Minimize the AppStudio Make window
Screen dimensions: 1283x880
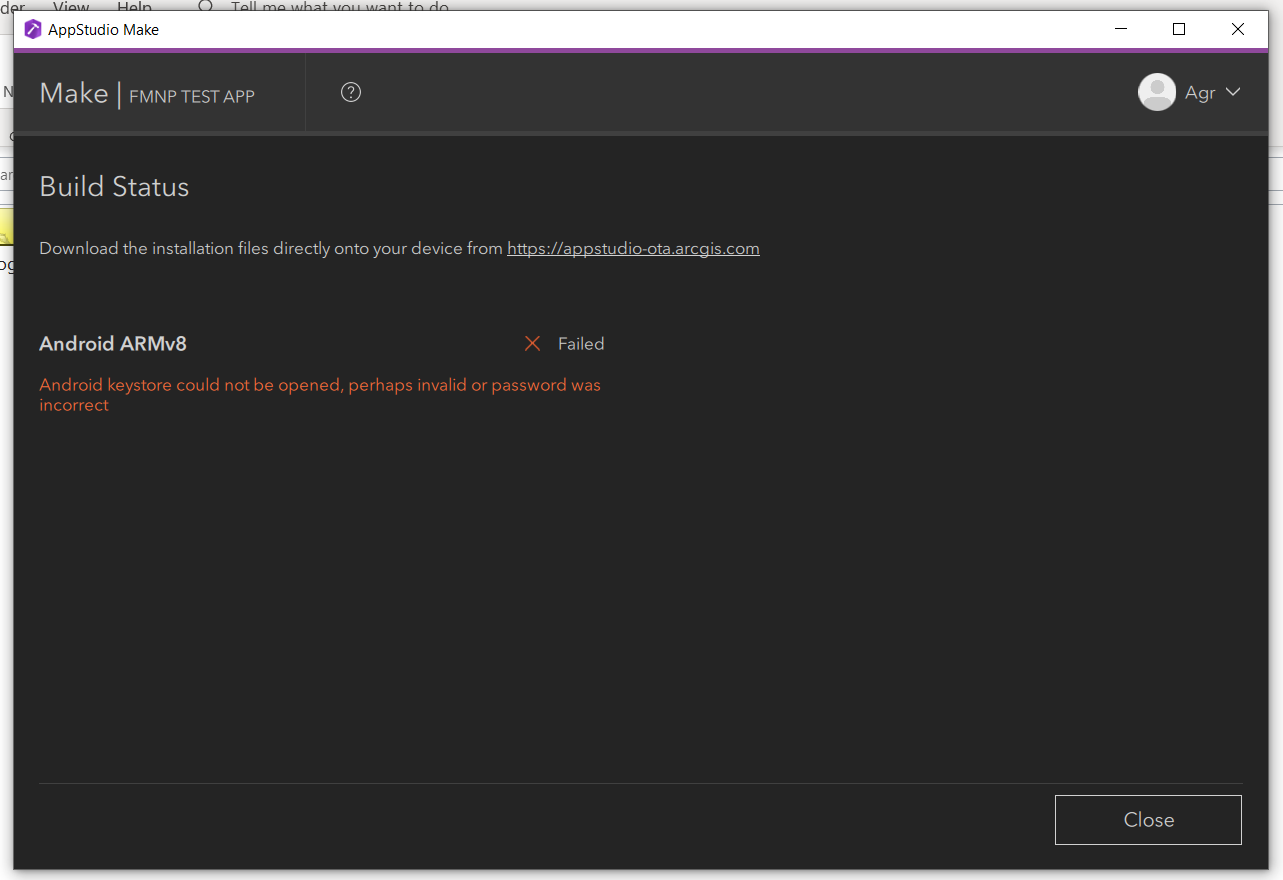[1121, 30]
